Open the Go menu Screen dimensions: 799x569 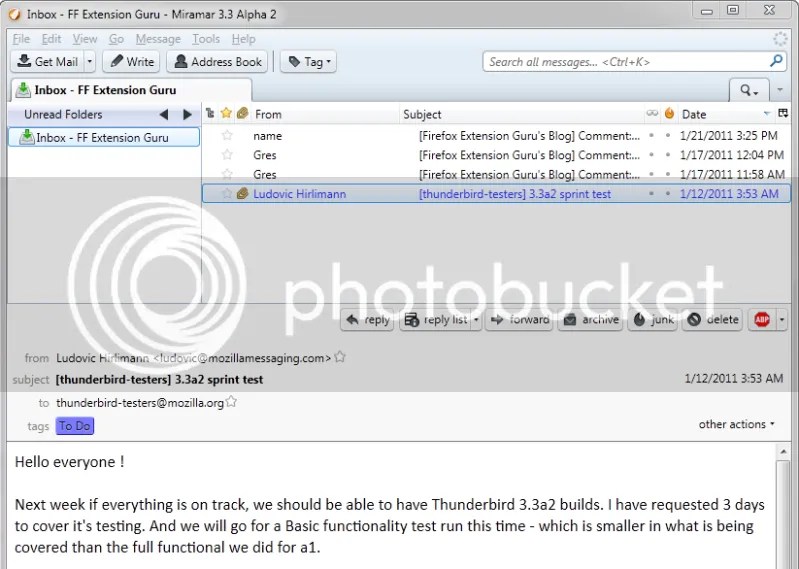(116, 39)
